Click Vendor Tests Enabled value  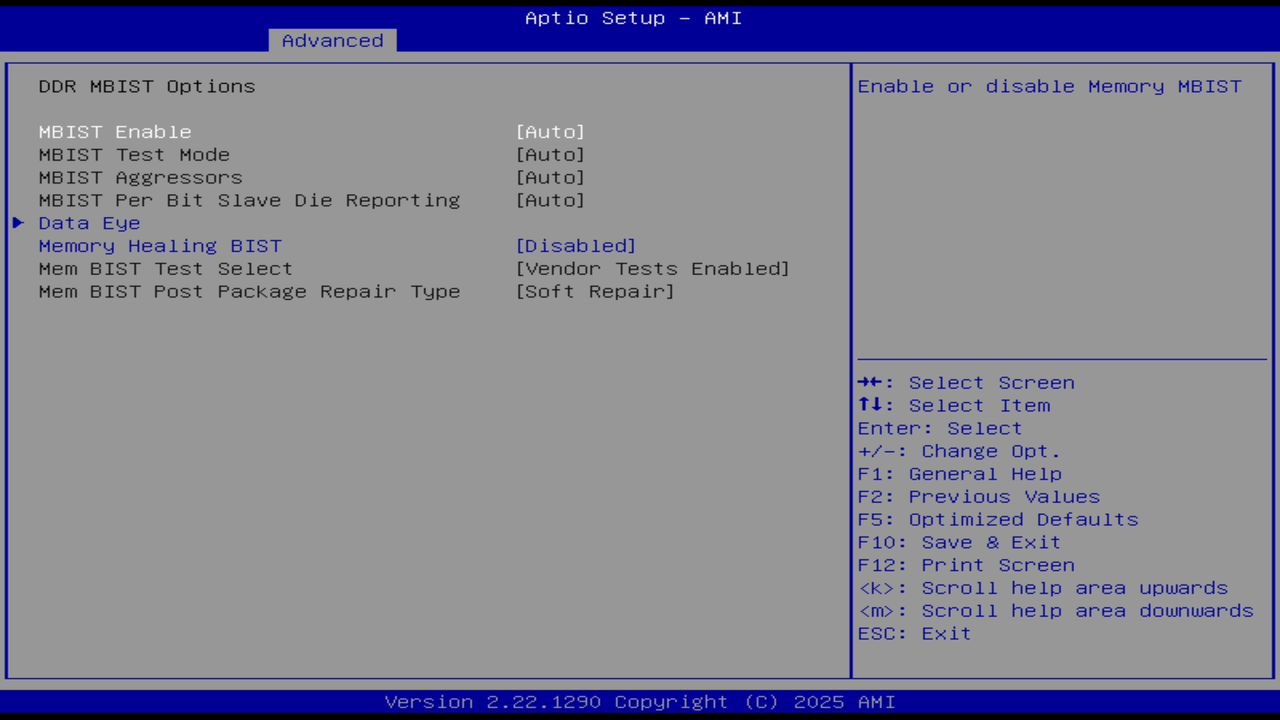(x=652, y=268)
